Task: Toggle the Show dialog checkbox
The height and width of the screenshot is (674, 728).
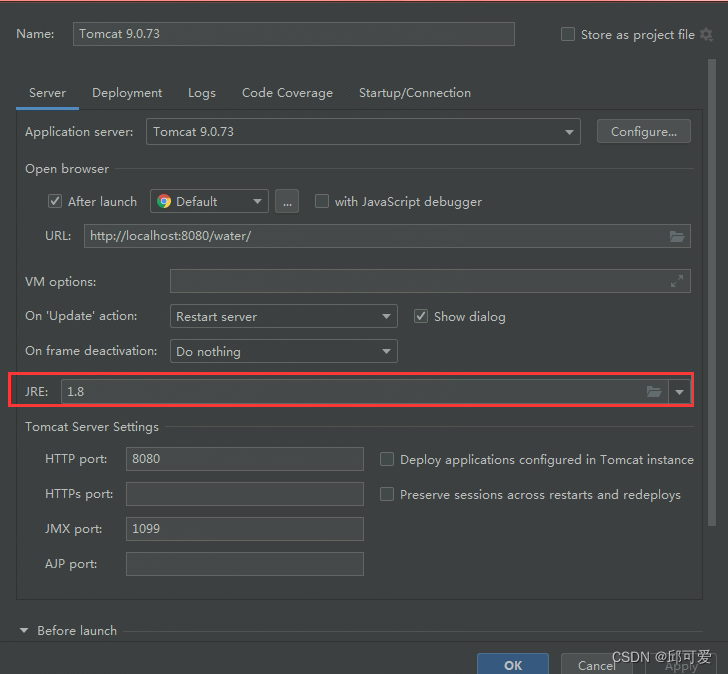Action: (x=421, y=316)
